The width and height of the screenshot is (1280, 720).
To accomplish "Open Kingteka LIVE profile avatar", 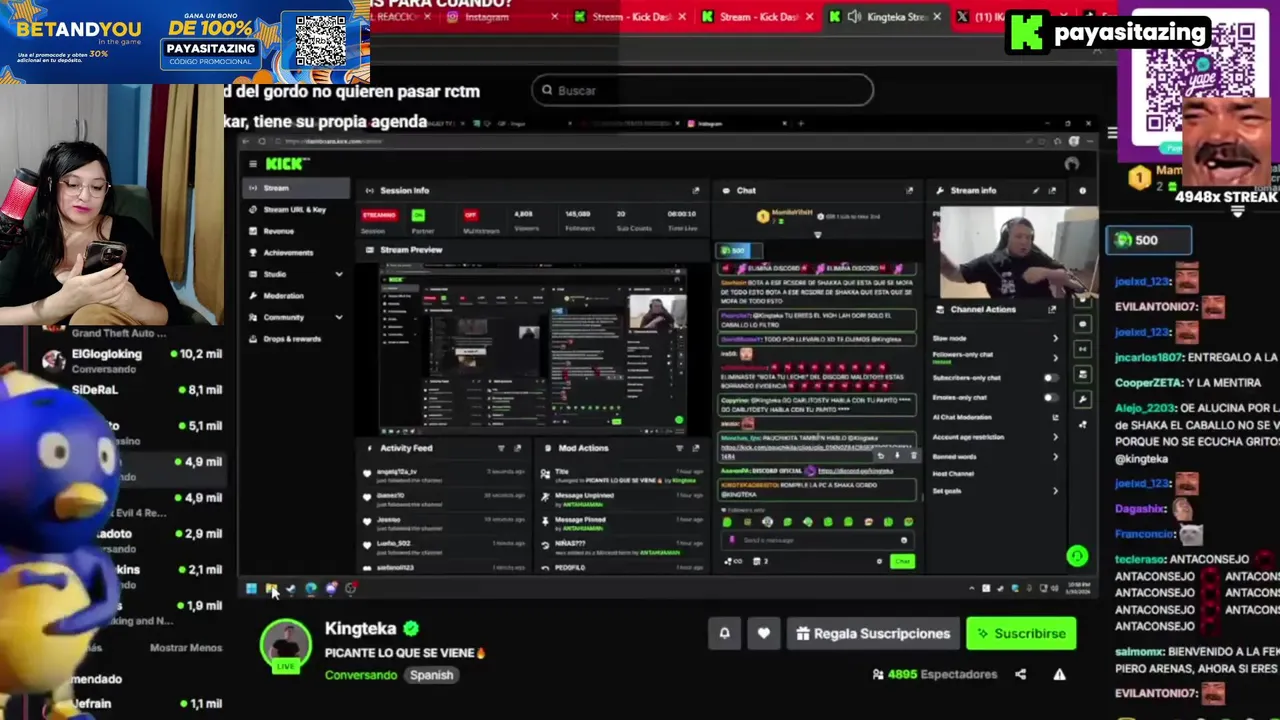I will 286,646.
